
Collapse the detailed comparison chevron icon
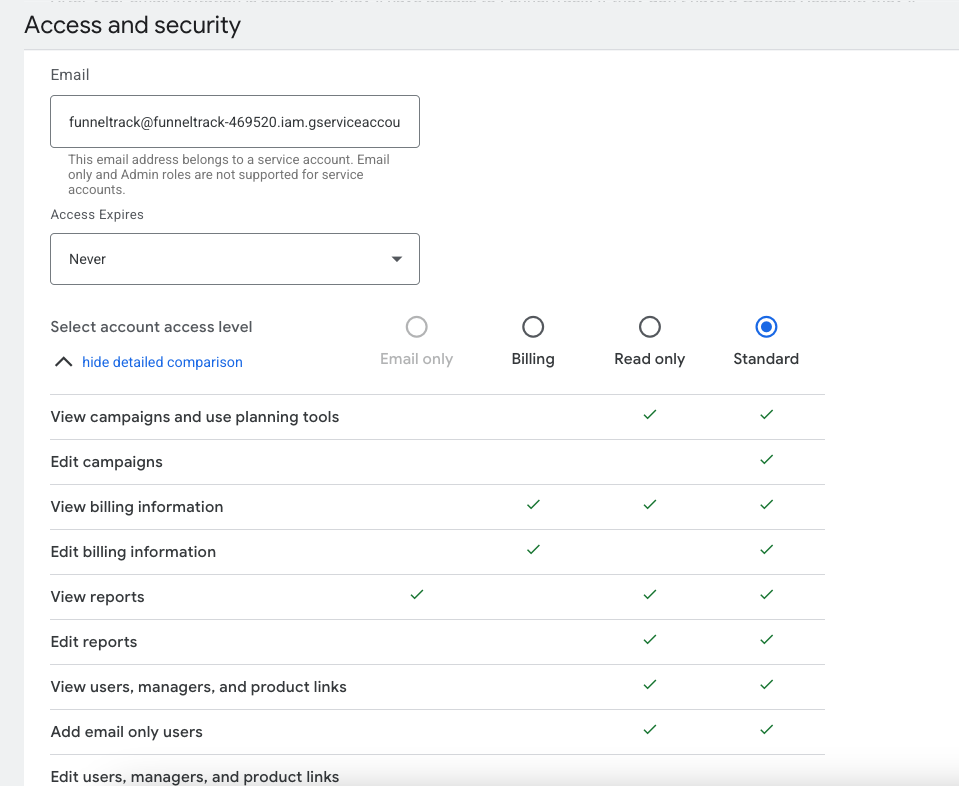click(64, 362)
